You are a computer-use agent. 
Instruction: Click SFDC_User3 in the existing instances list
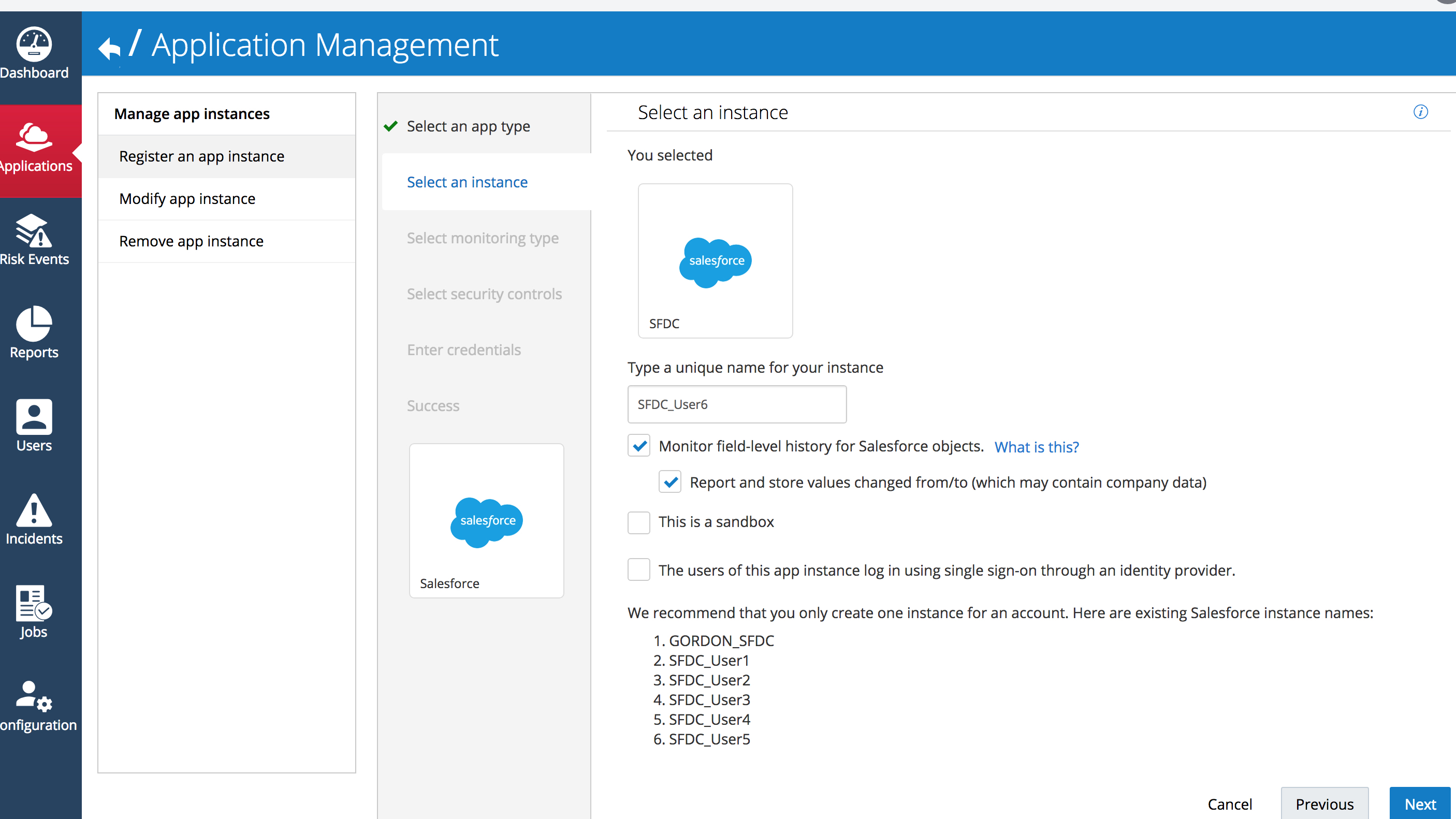point(709,700)
